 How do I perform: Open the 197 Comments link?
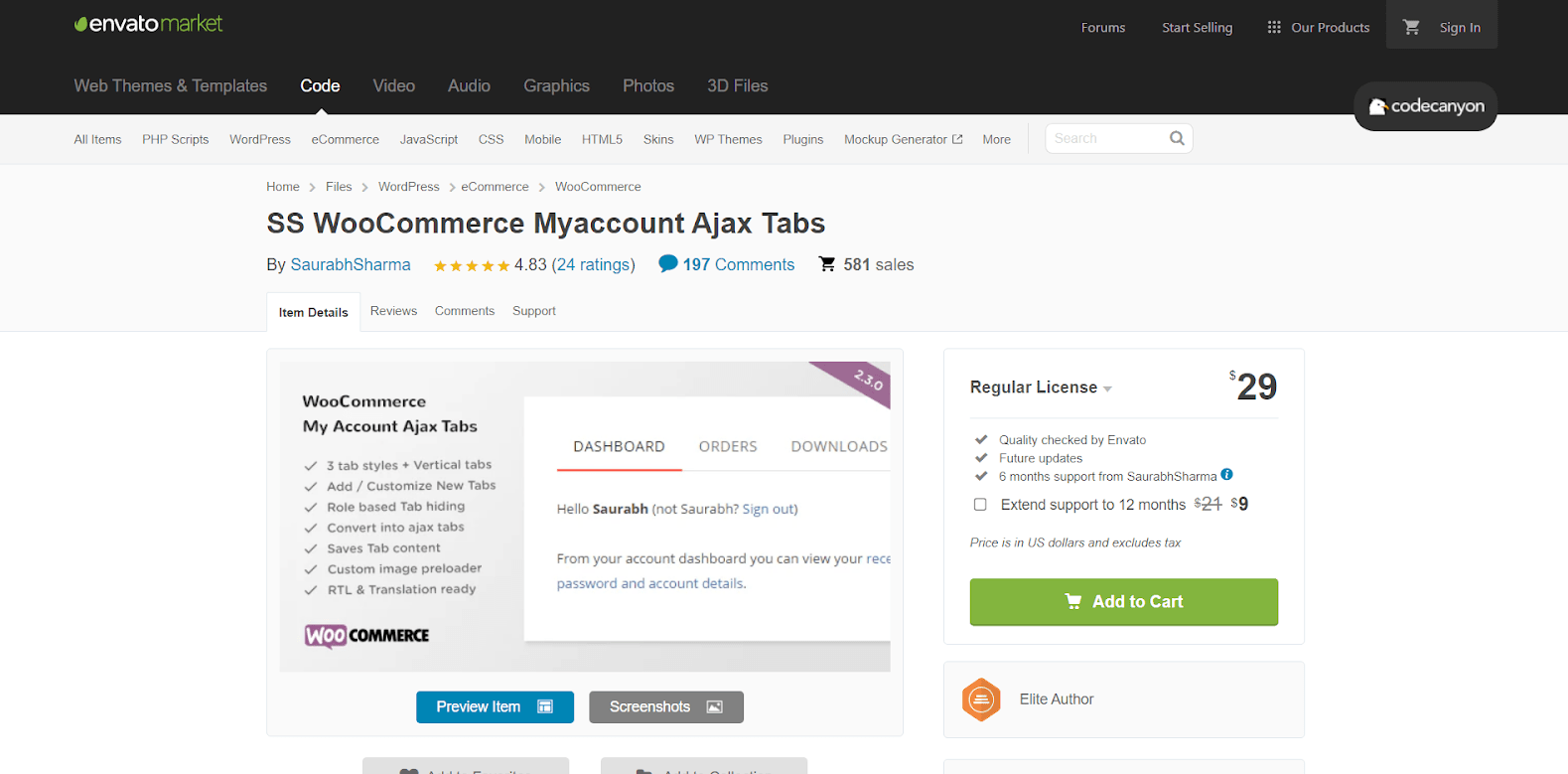[x=739, y=264]
